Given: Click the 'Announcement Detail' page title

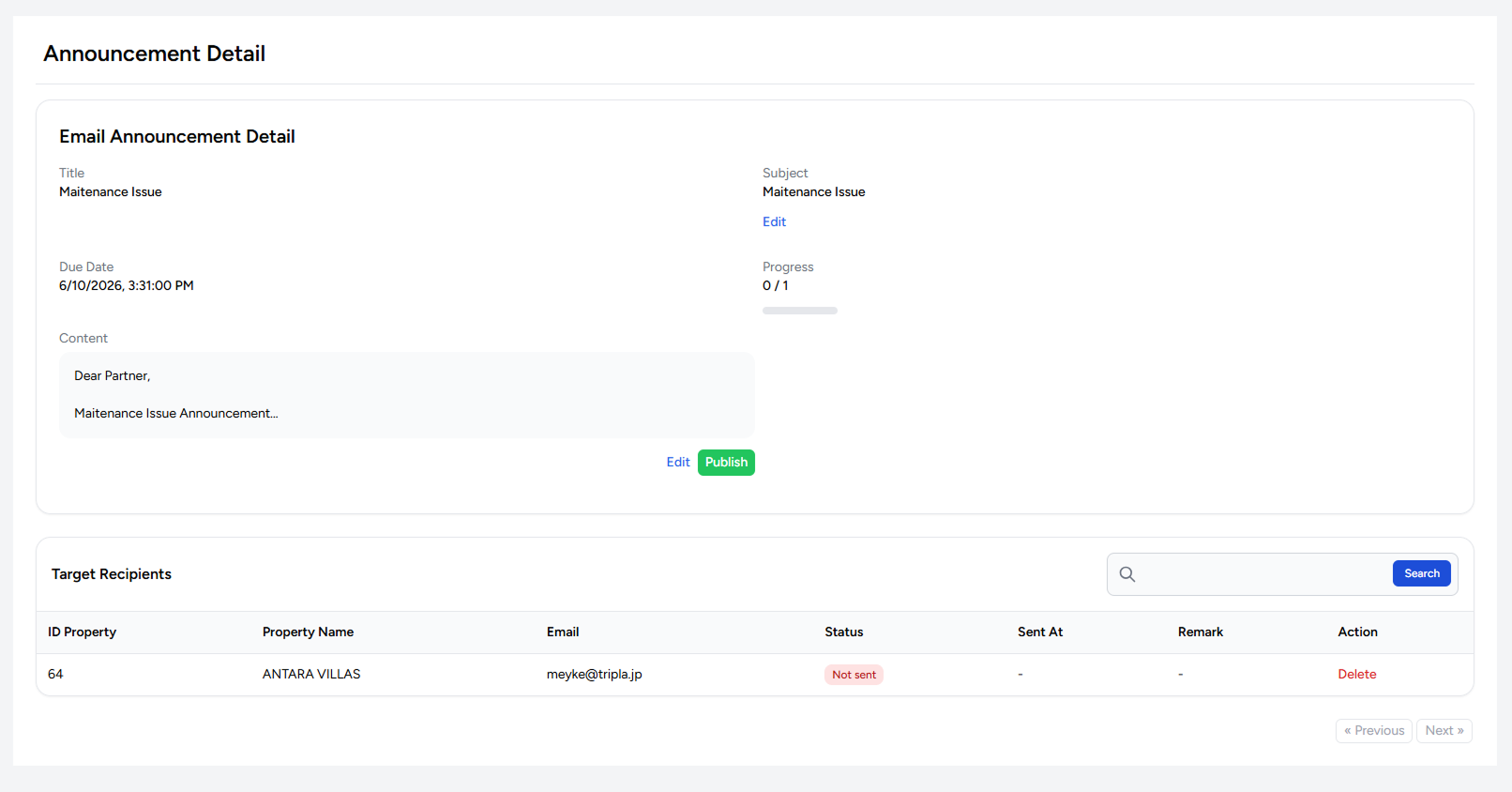Looking at the screenshot, I should [155, 54].
